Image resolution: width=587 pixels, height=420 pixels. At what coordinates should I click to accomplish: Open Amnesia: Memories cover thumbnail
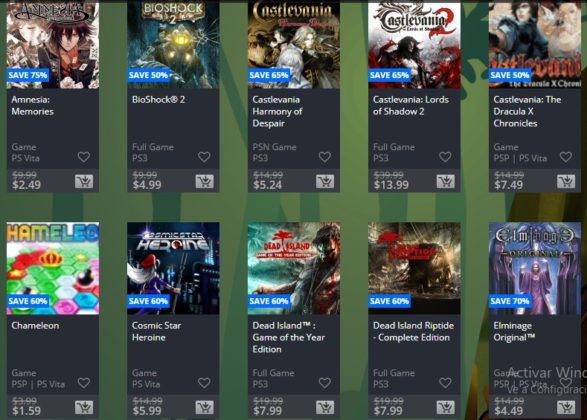[x=53, y=44]
